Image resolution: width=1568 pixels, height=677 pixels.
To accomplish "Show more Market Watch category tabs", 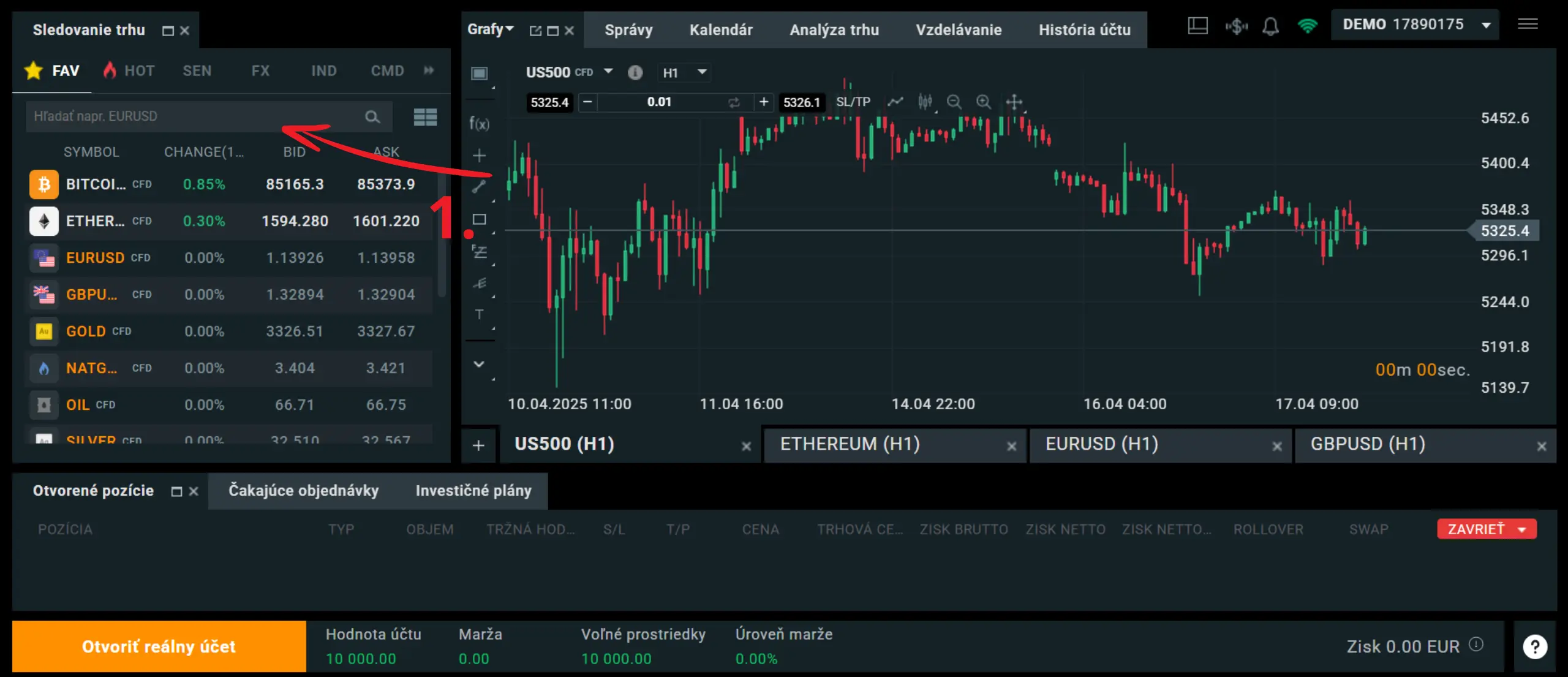I will pyautogui.click(x=429, y=70).
